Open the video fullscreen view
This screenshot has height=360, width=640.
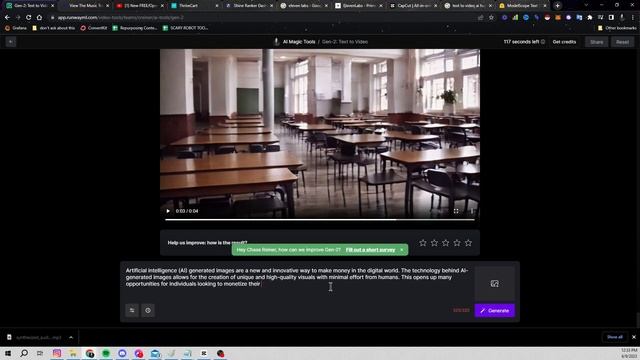coord(456,211)
